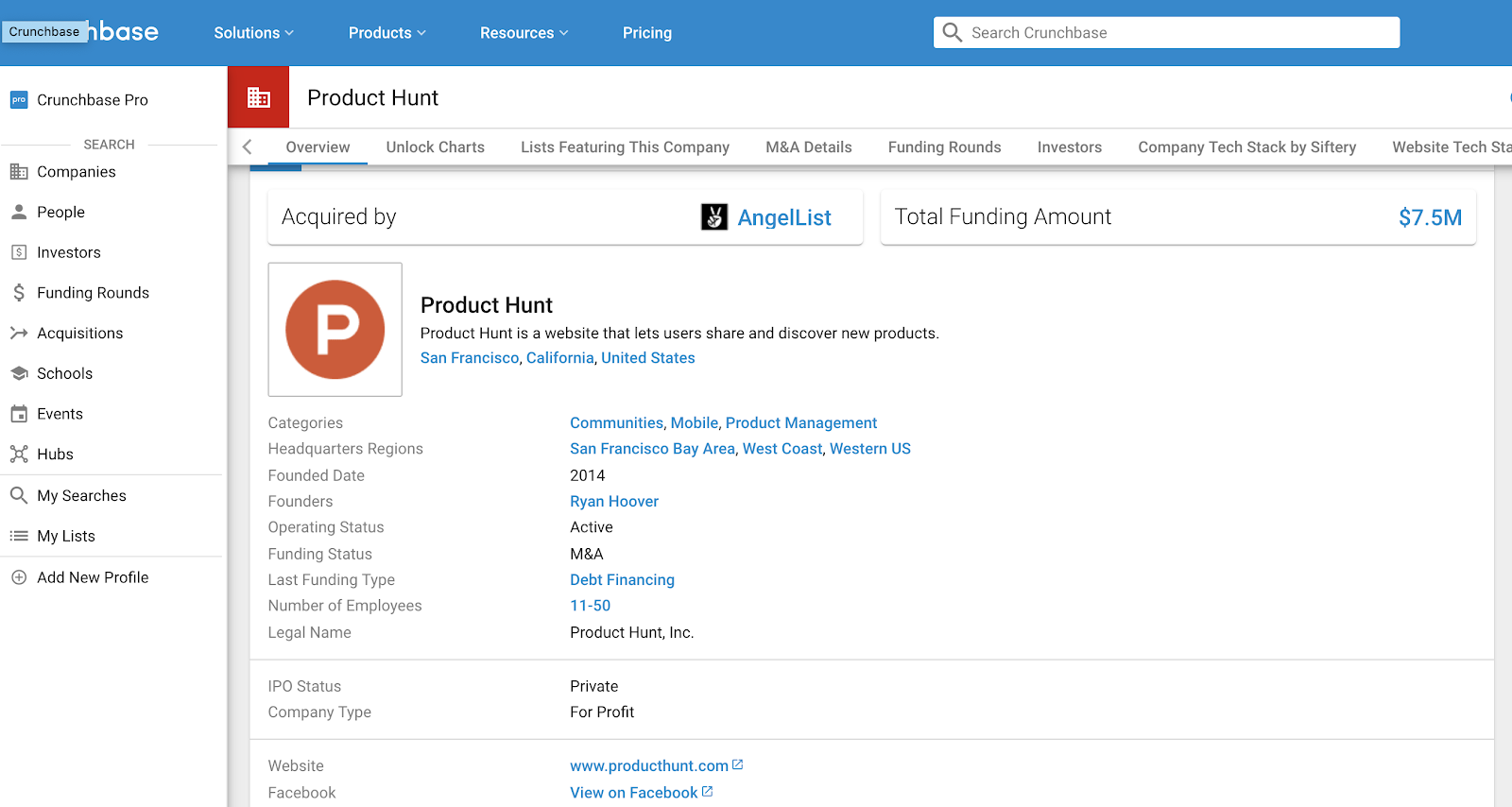The image size is (1512, 807).
Task: Click the Add New Profile plus icon
Action: tap(19, 577)
